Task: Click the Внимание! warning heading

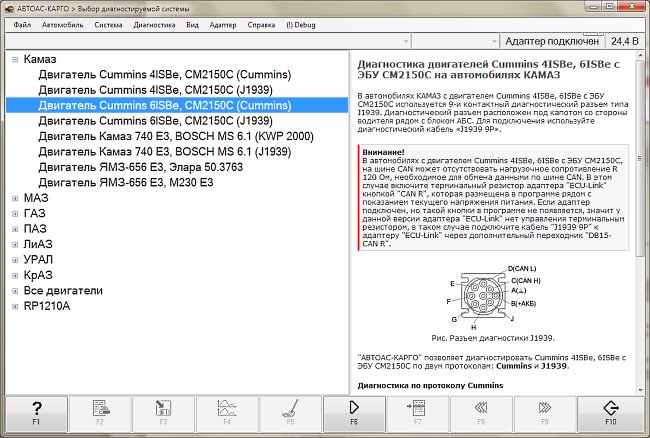Action: (x=383, y=152)
